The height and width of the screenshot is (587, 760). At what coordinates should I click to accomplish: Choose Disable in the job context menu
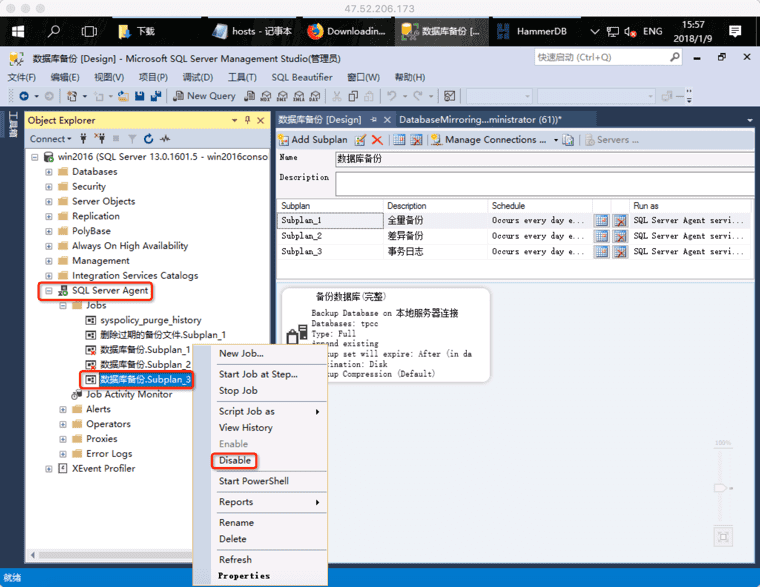click(235, 460)
